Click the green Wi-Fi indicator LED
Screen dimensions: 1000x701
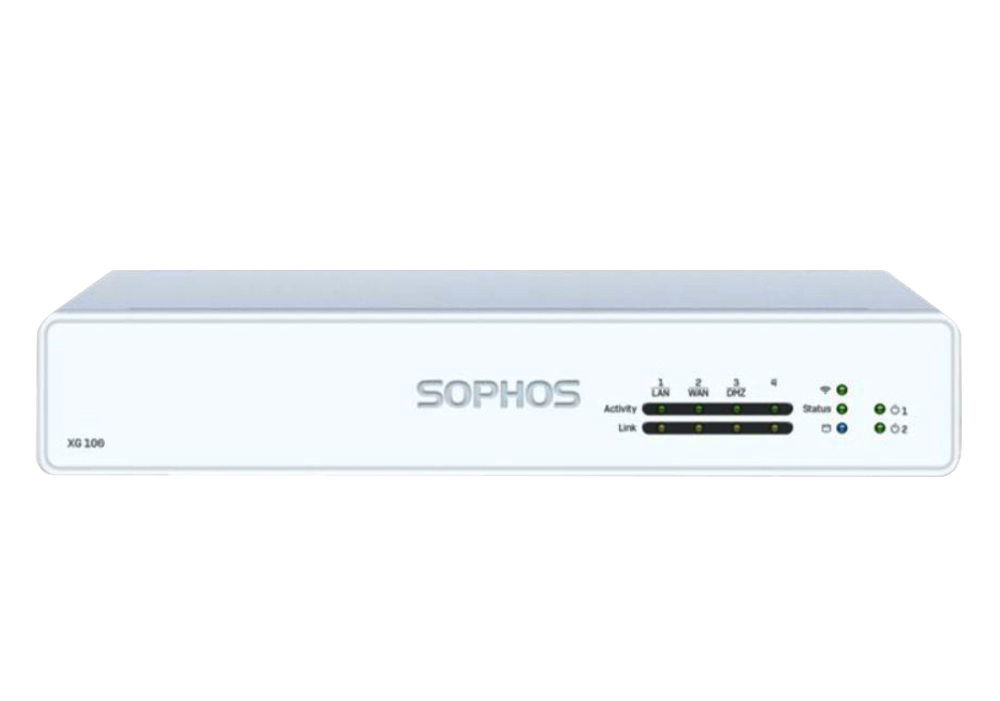pos(842,390)
